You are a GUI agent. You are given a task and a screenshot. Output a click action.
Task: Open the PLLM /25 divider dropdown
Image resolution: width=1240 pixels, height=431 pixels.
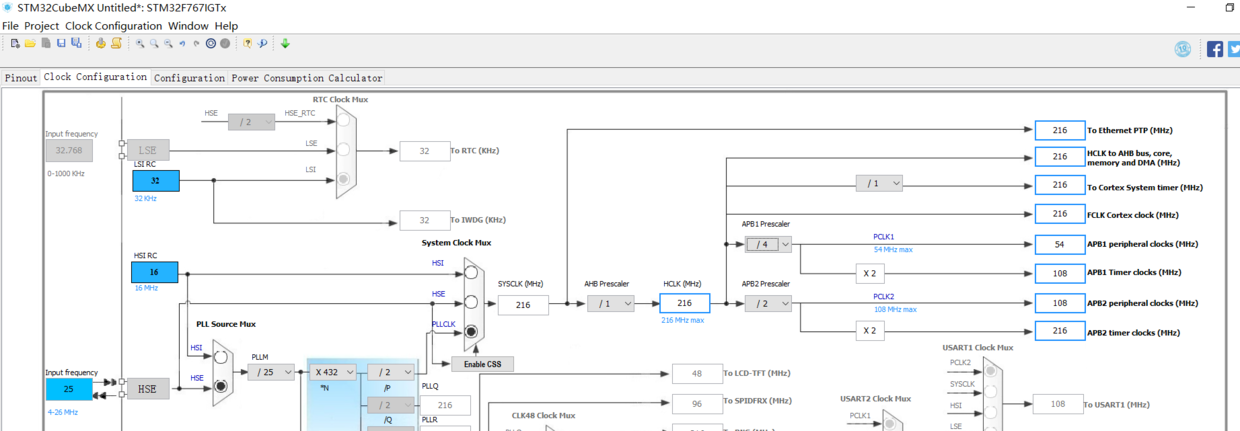tap(271, 372)
